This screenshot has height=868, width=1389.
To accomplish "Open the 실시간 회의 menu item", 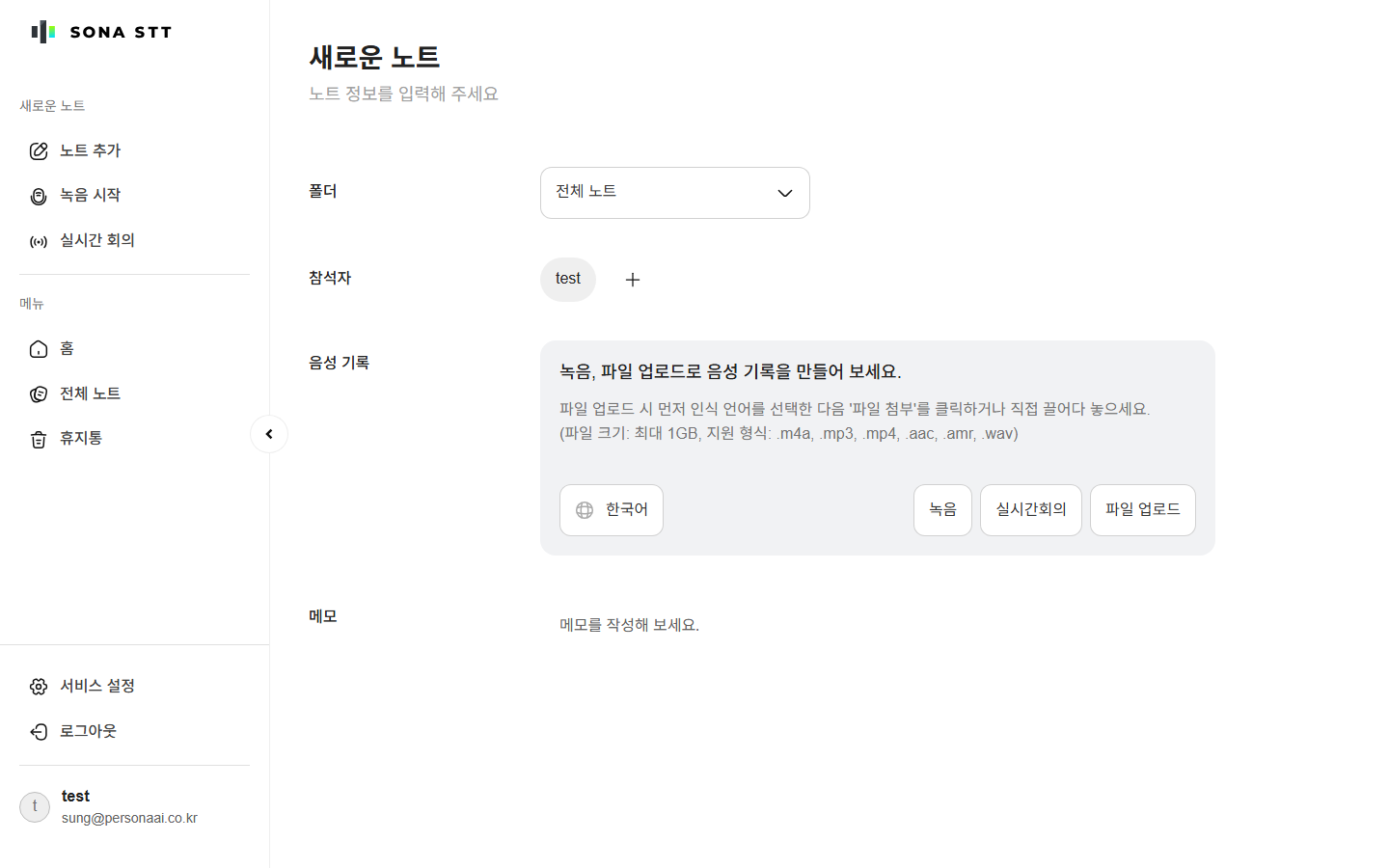I will (134, 241).
